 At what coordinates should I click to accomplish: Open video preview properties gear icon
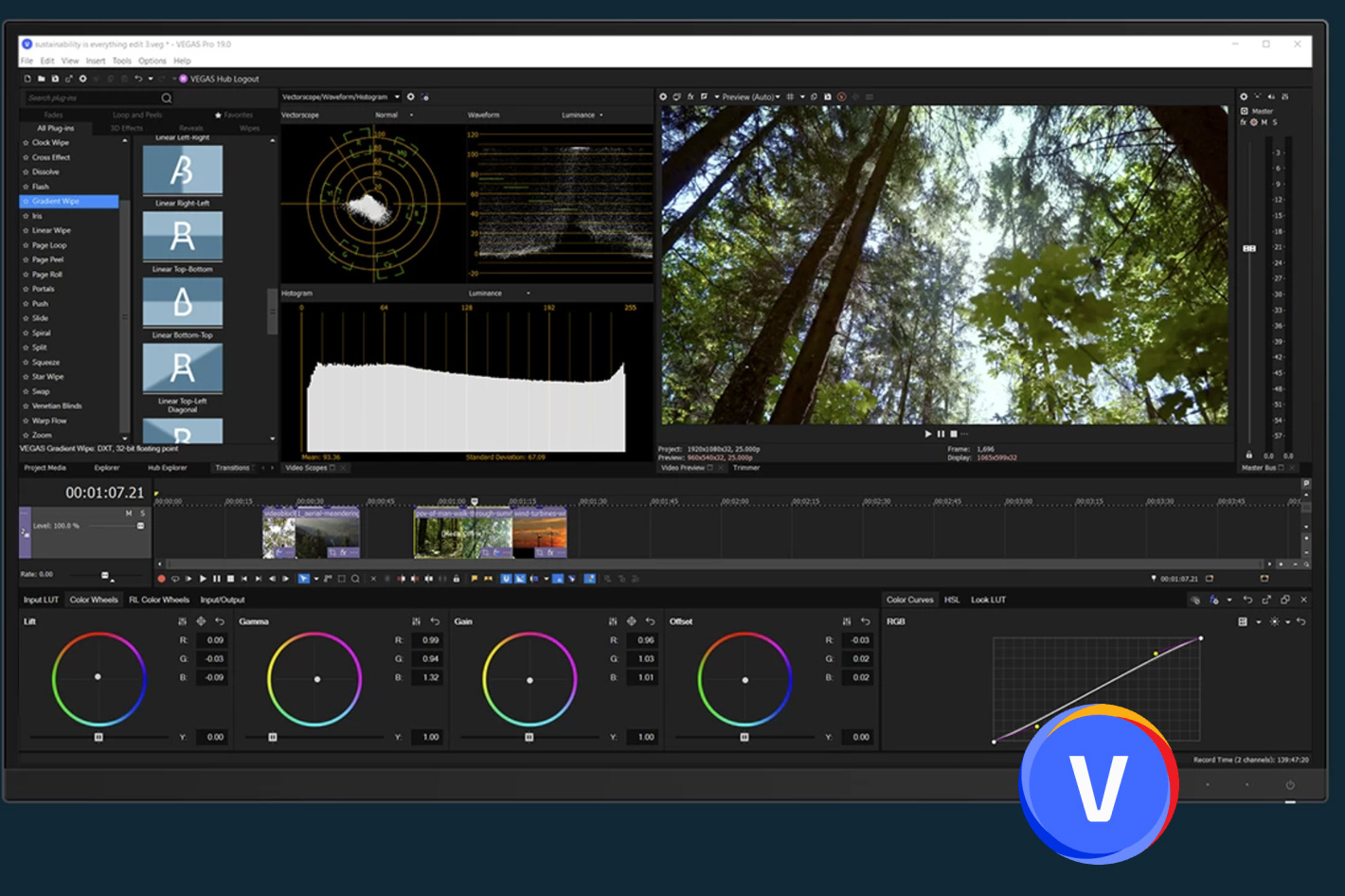click(663, 97)
